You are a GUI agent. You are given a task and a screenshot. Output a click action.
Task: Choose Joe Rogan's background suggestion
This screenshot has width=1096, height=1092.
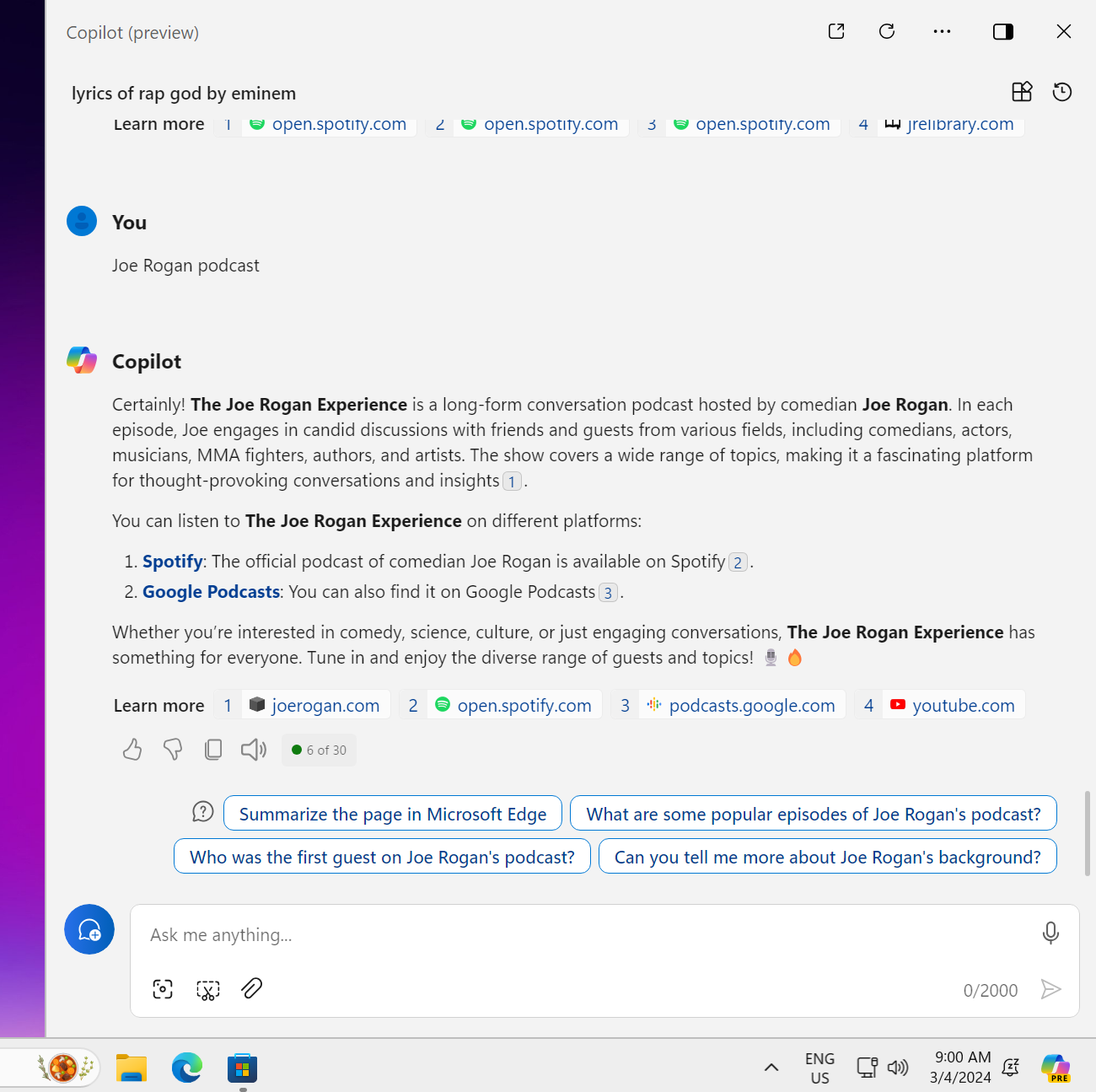[828, 857]
